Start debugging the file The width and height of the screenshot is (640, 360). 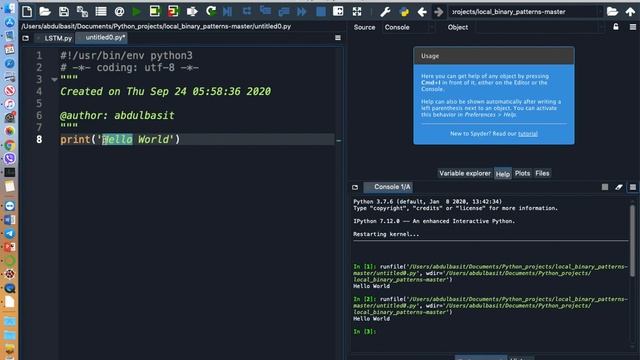click(x=228, y=11)
